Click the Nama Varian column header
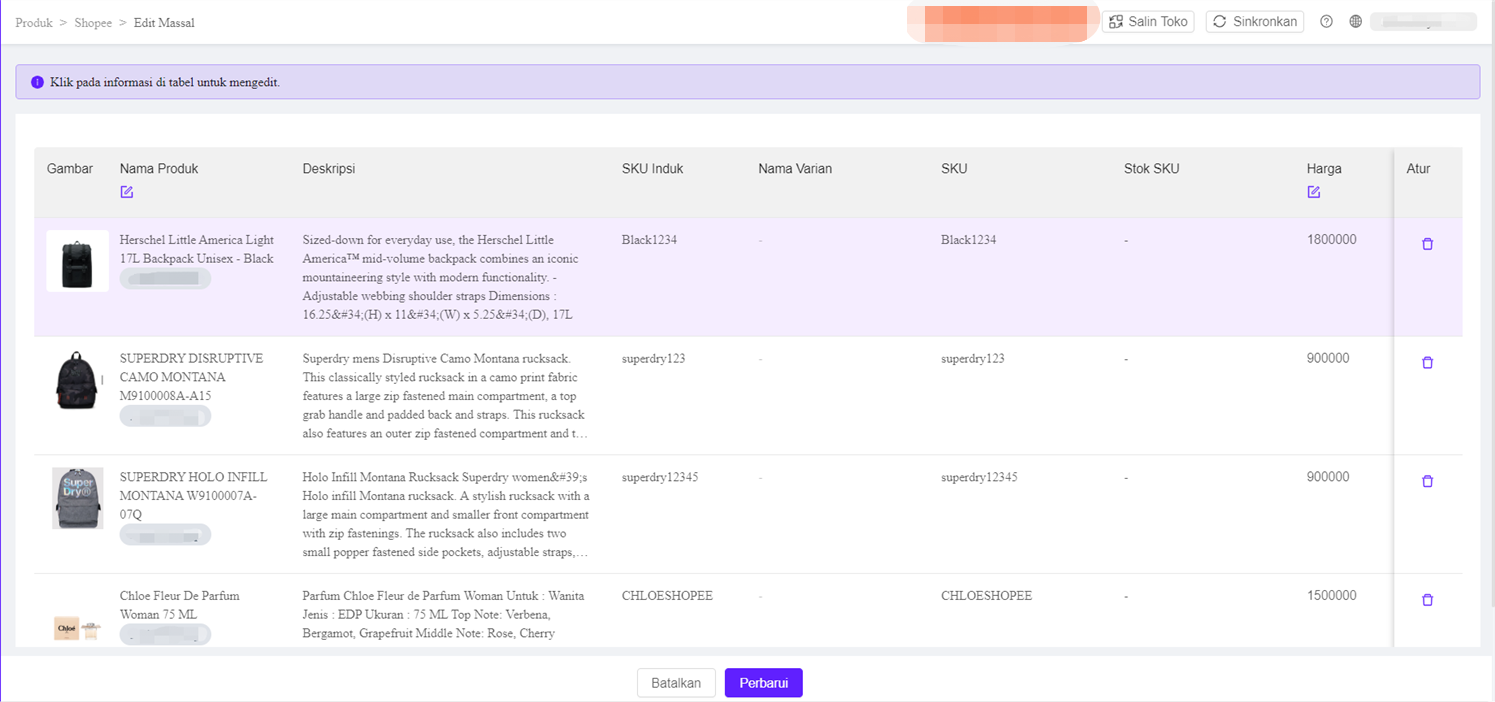 (x=795, y=168)
